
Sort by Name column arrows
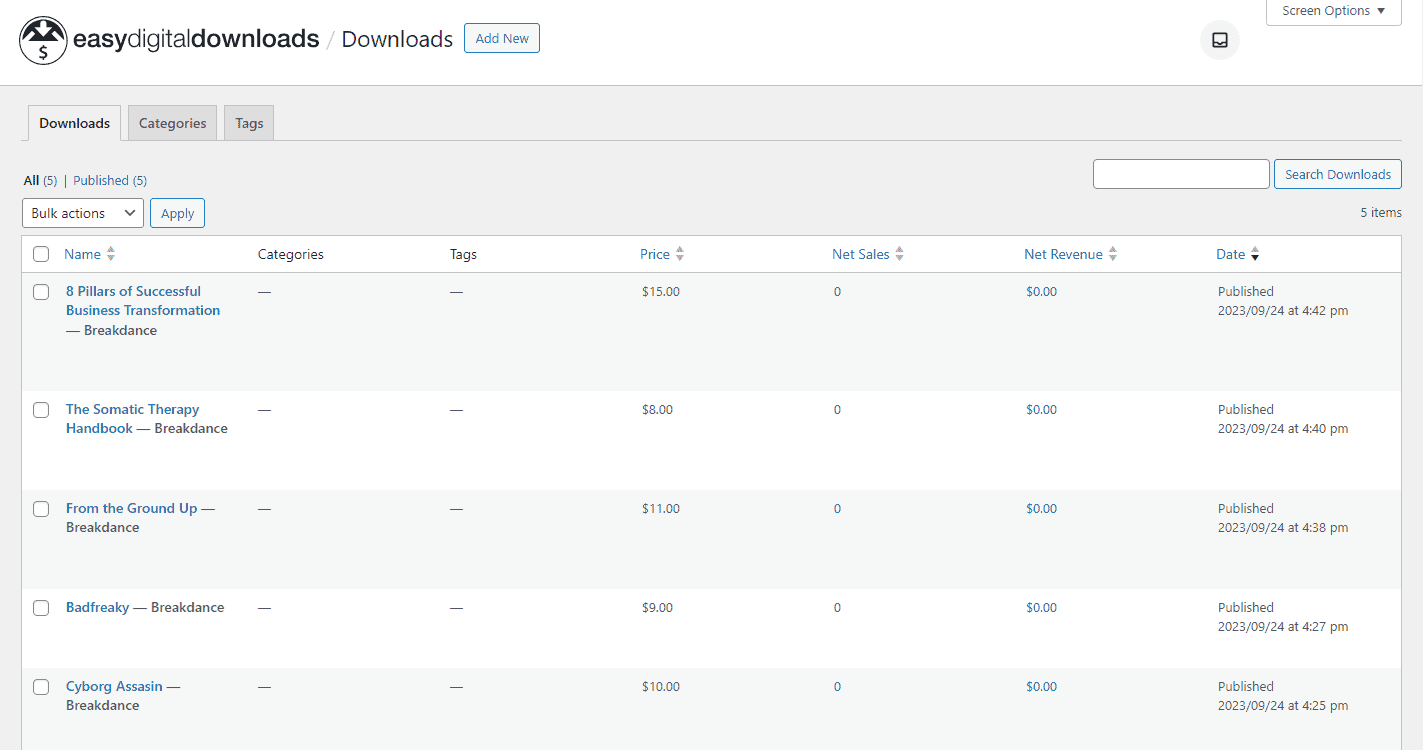(111, 254)
